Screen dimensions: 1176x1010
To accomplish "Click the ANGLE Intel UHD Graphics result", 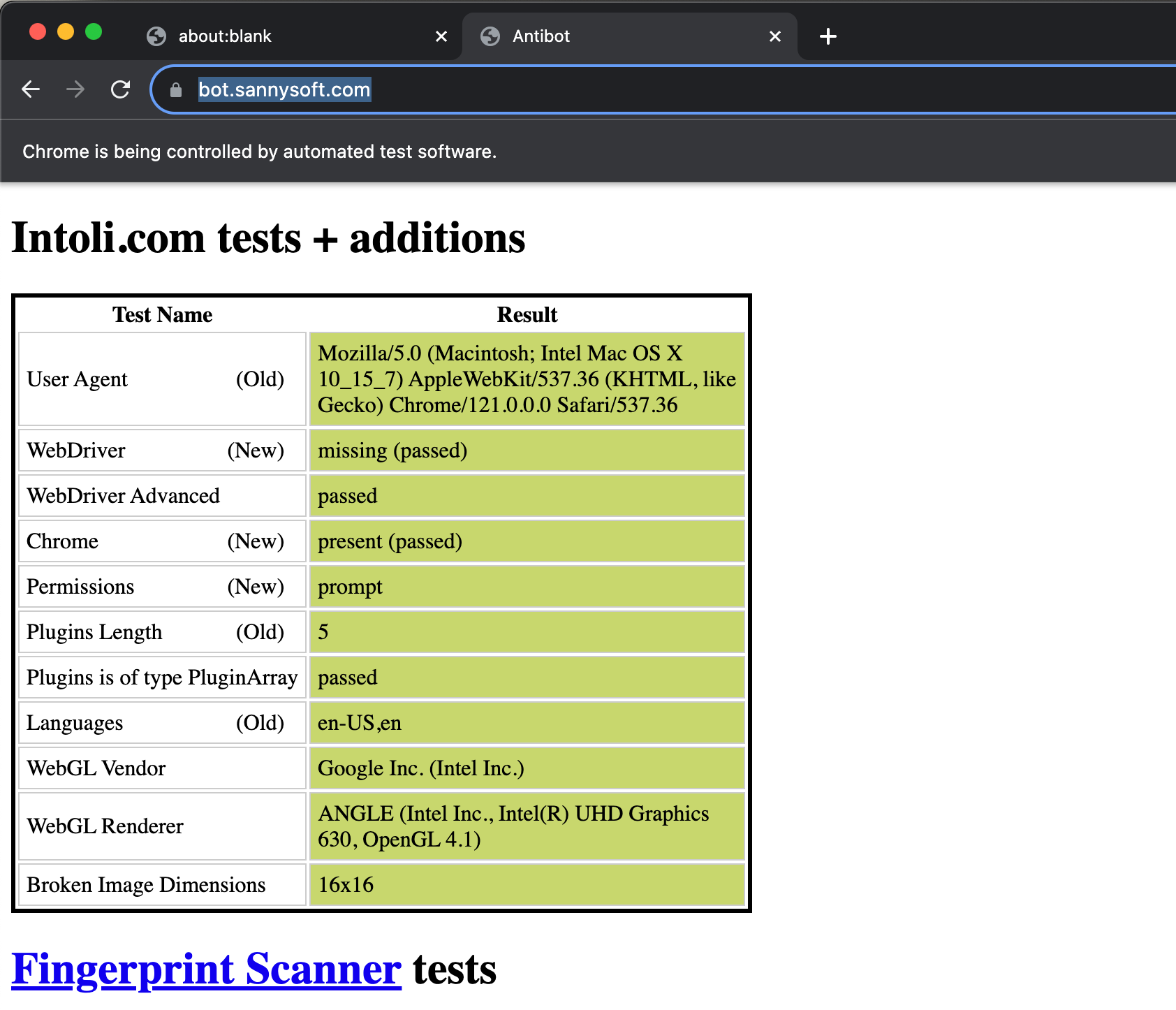I will pos(527,826).
